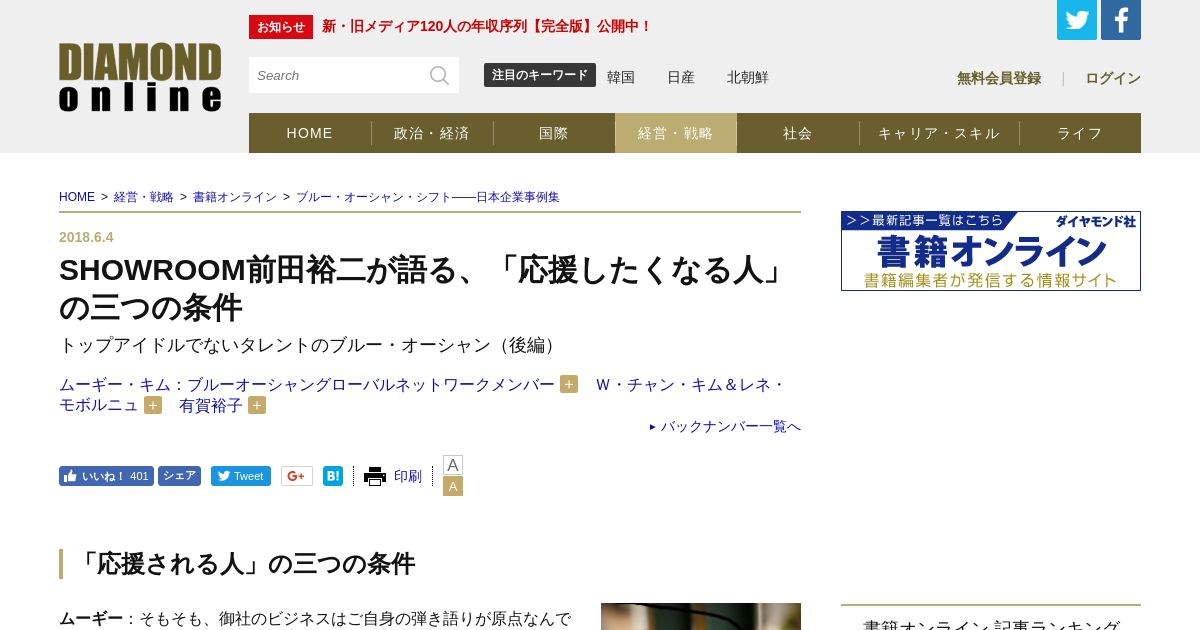
Task: Click the search magnifier icon
Action: point(439,75)
